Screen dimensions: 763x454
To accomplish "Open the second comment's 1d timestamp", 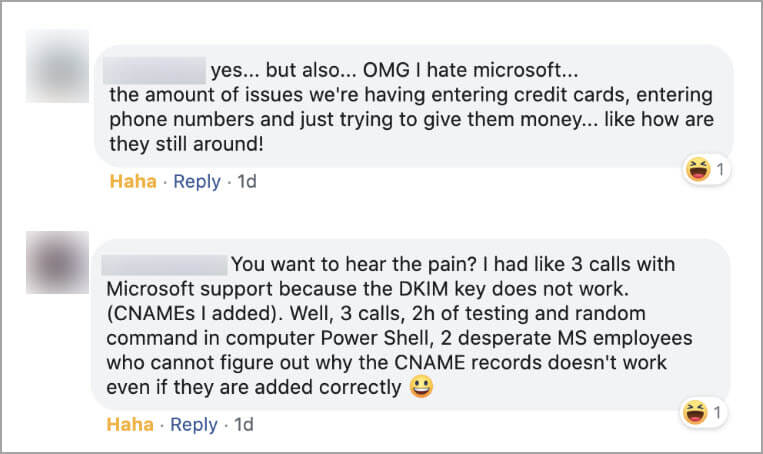I will [x=243, y=425].
